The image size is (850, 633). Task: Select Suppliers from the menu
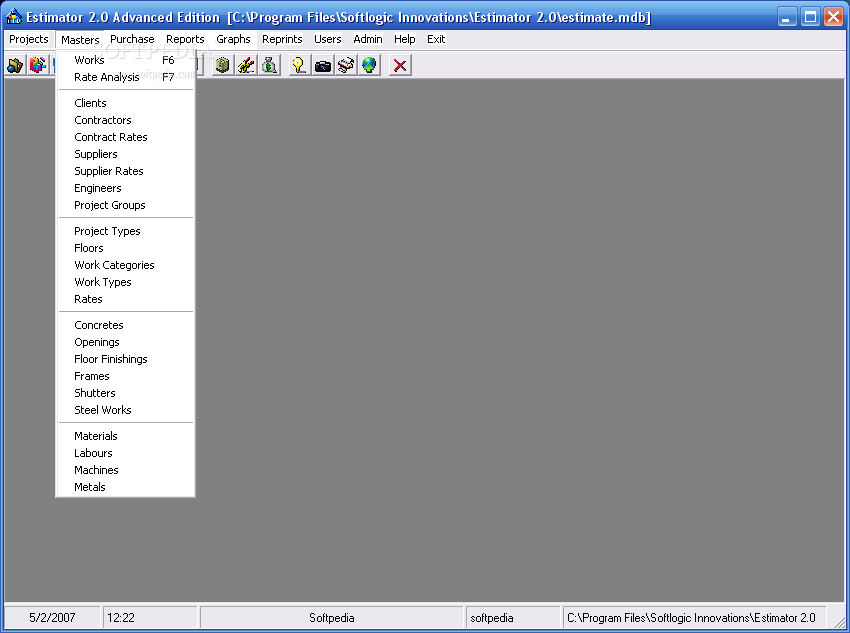(x=125, y=154)
